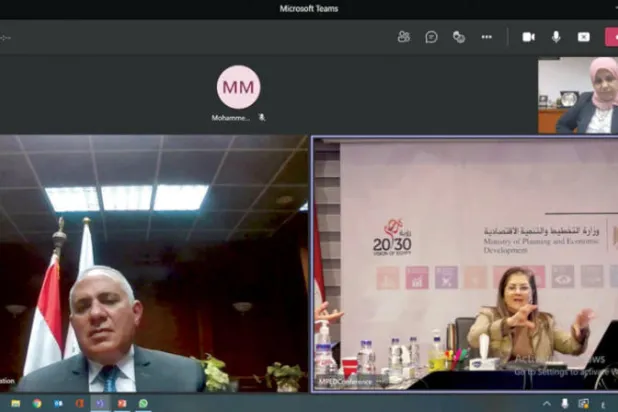
Task: Select the Ministry of Planning video tile
Action: point(465,264)
